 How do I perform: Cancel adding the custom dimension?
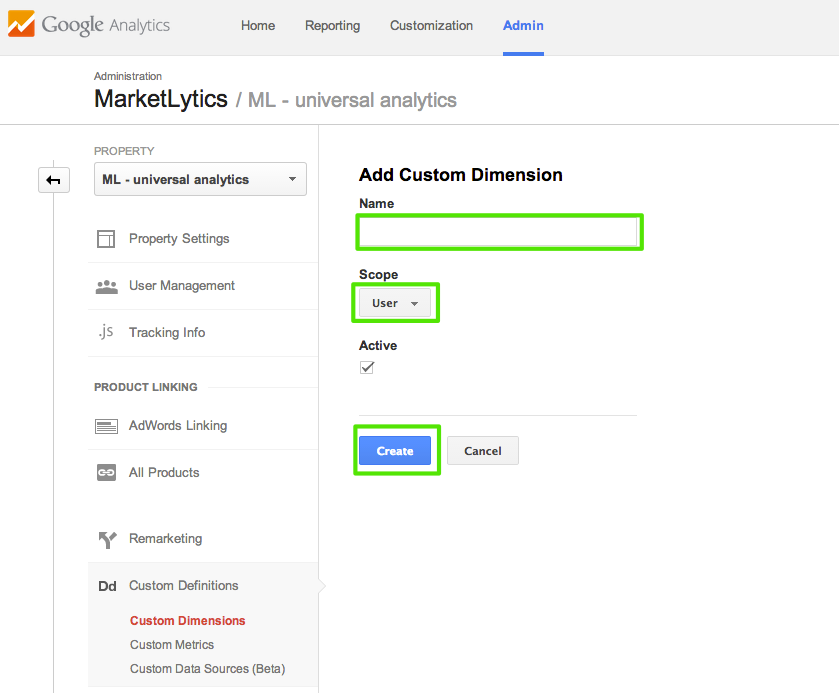pyautogui.click(x=482, y=451)
